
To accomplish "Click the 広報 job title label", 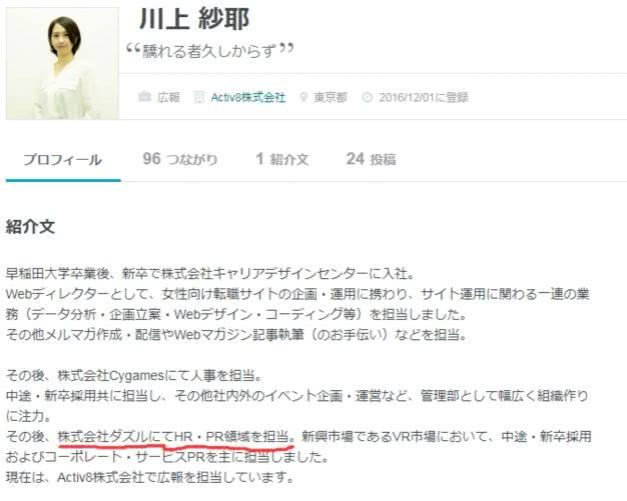I will [x=168, y=97].
